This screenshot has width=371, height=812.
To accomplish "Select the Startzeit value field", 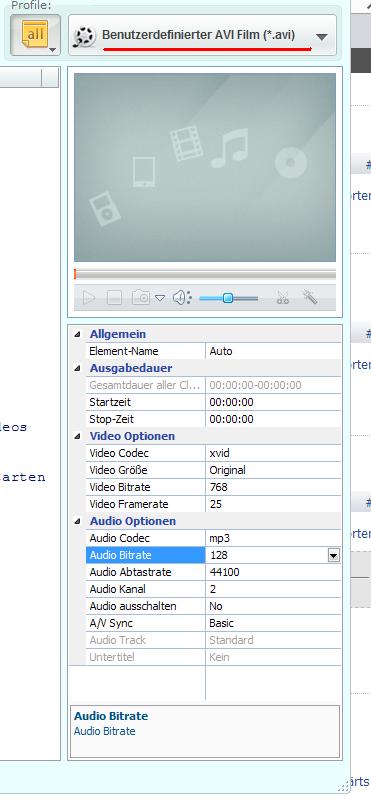I will coord(273,402).
